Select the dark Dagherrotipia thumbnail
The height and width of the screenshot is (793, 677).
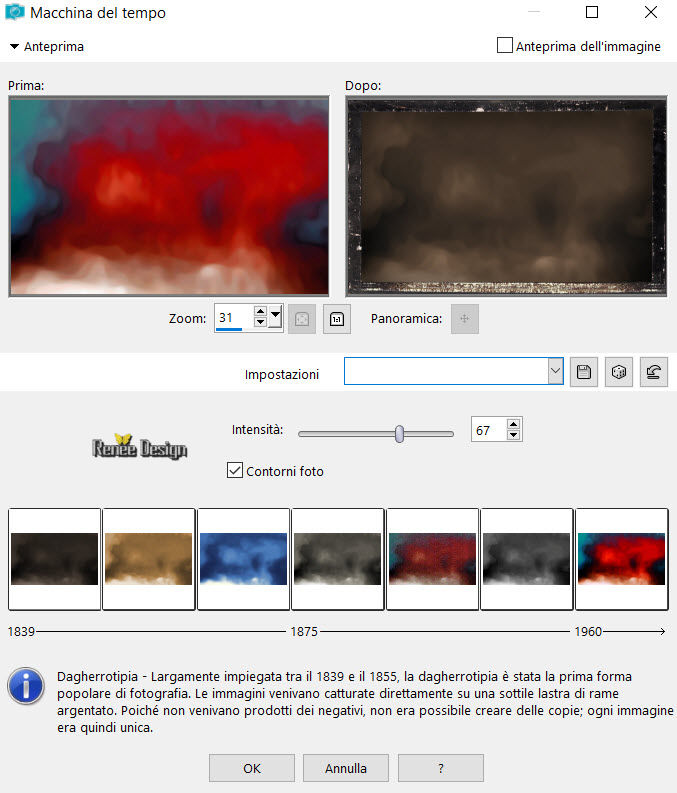(x=55, y=559)
